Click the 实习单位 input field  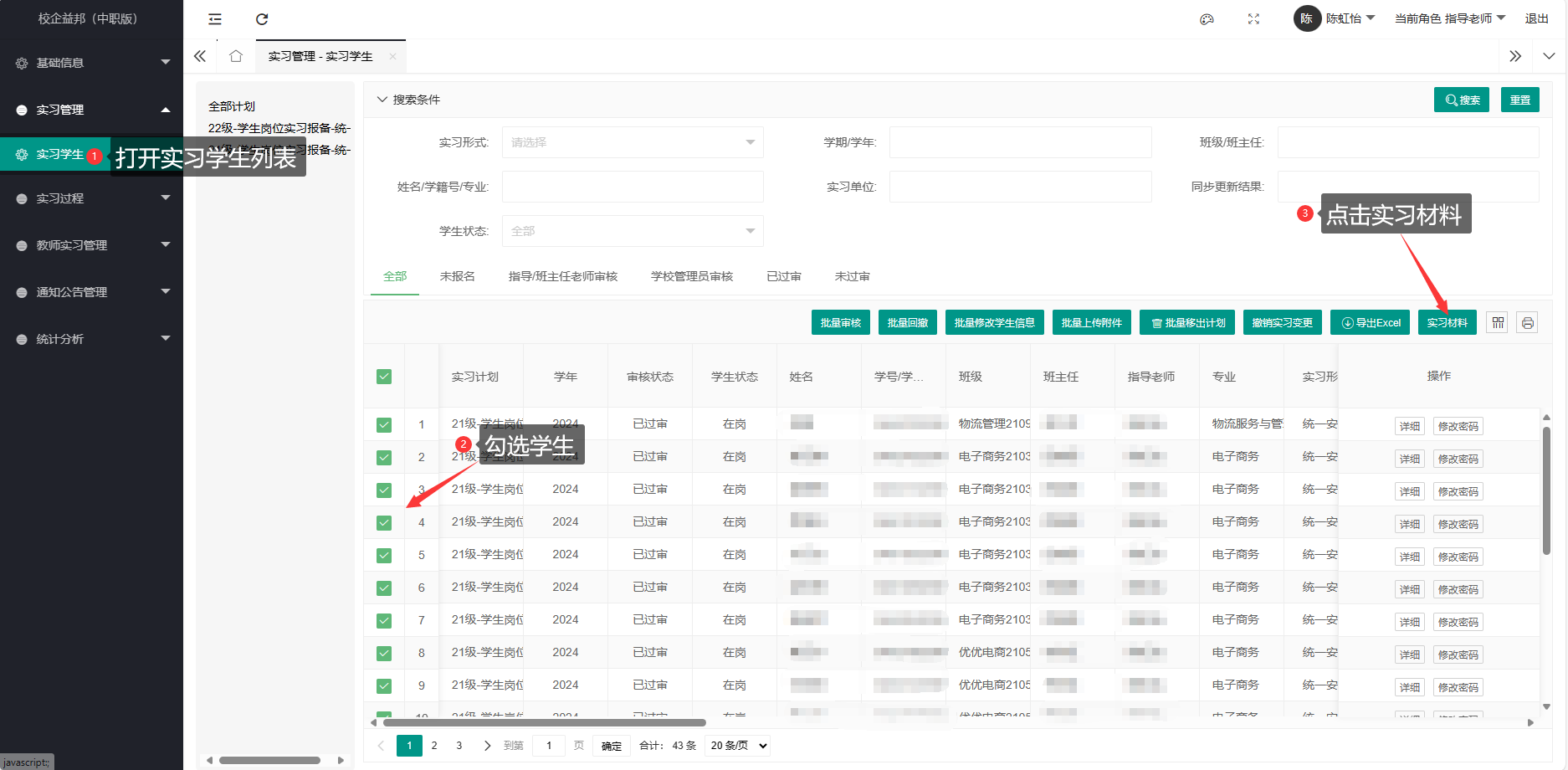click(1020, 187)
